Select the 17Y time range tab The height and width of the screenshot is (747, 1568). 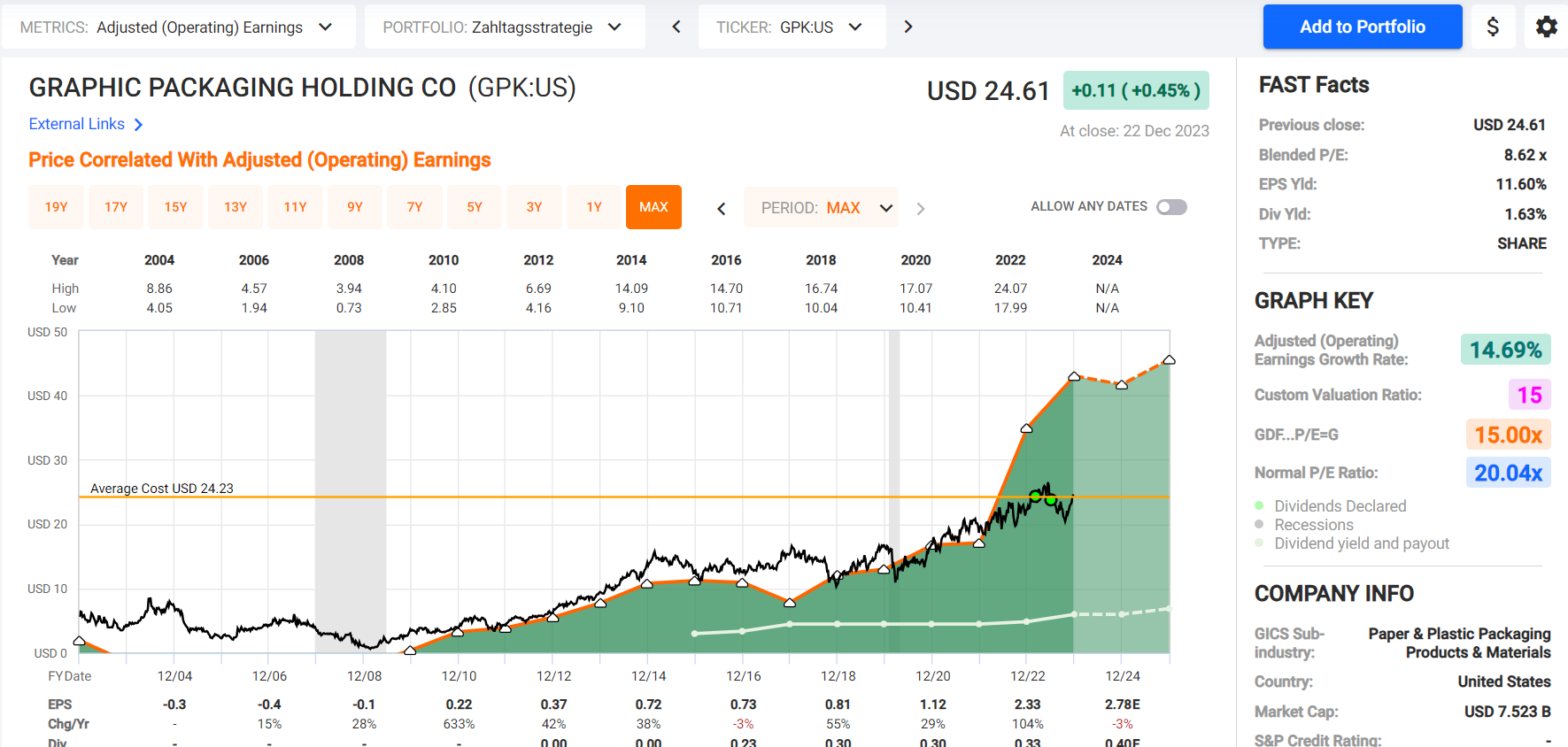(116, 207)
